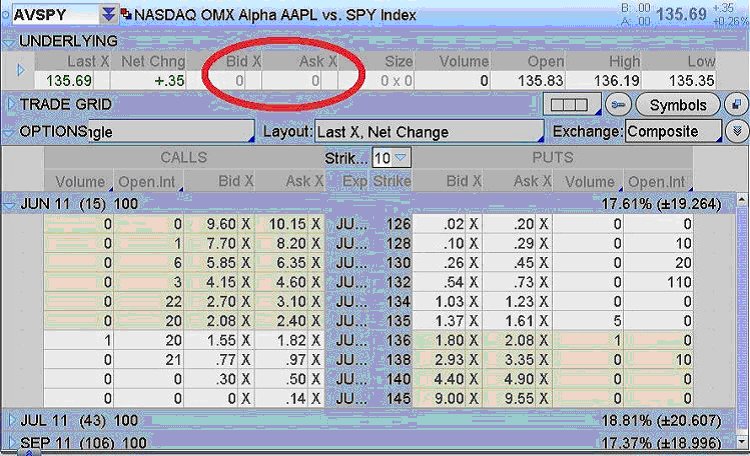Open the symbol history dropdown arrows
This screenshot has width=750, height=456.
tap(109, 14)
